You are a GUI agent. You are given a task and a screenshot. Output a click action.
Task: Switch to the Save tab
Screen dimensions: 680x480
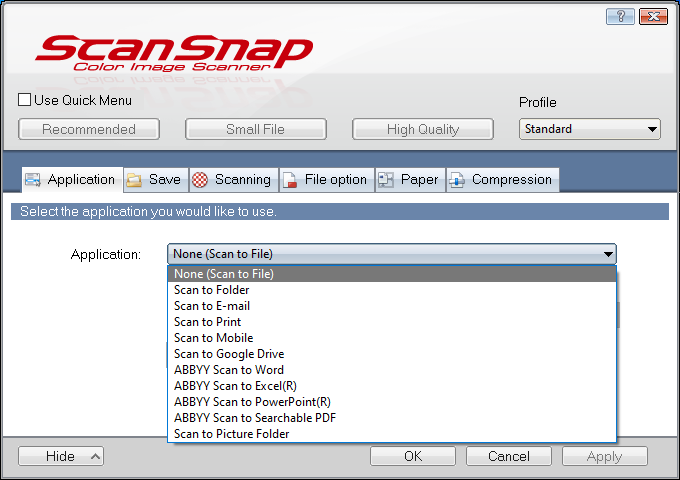point(156,180)
